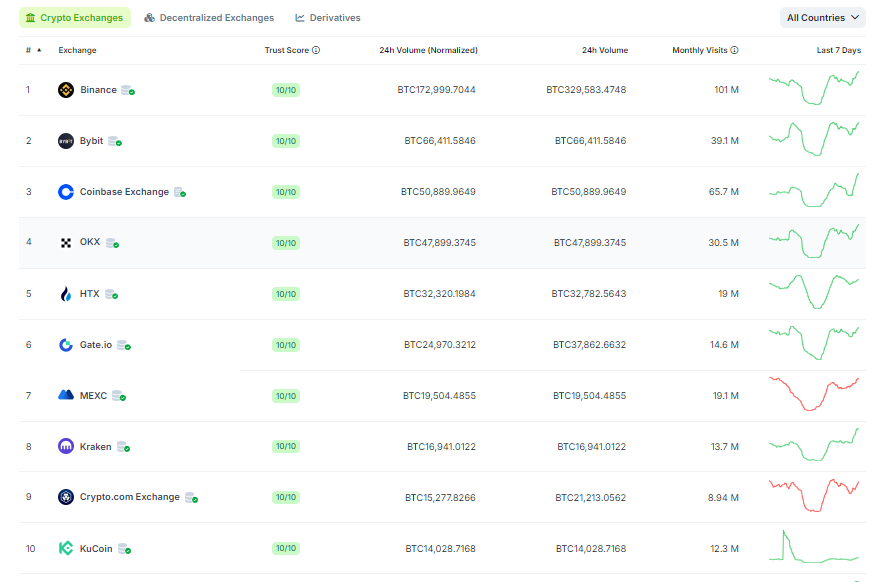Click the Bybit logo icon
Screen dimensions: 877x582
66,141
